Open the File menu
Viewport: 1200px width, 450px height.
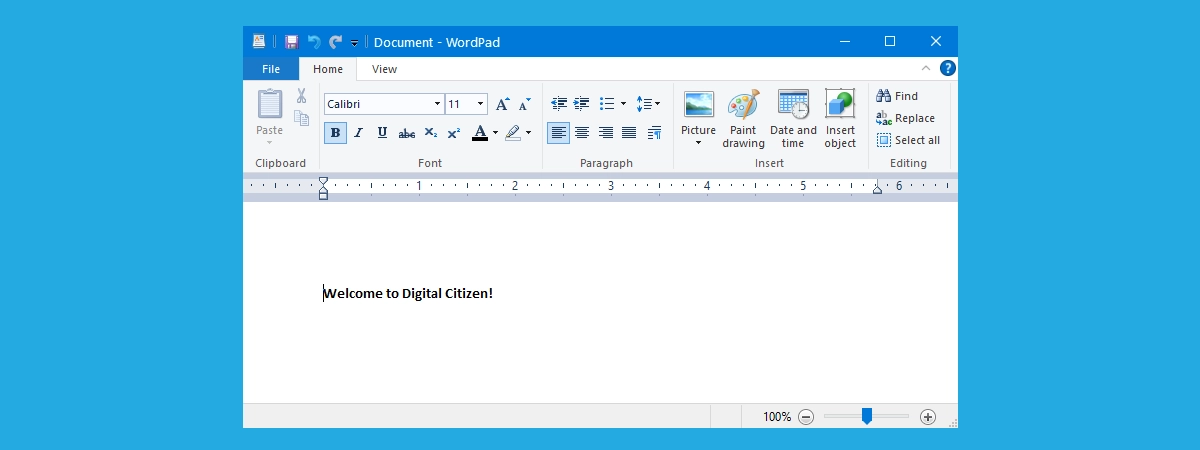click(271, 69)
